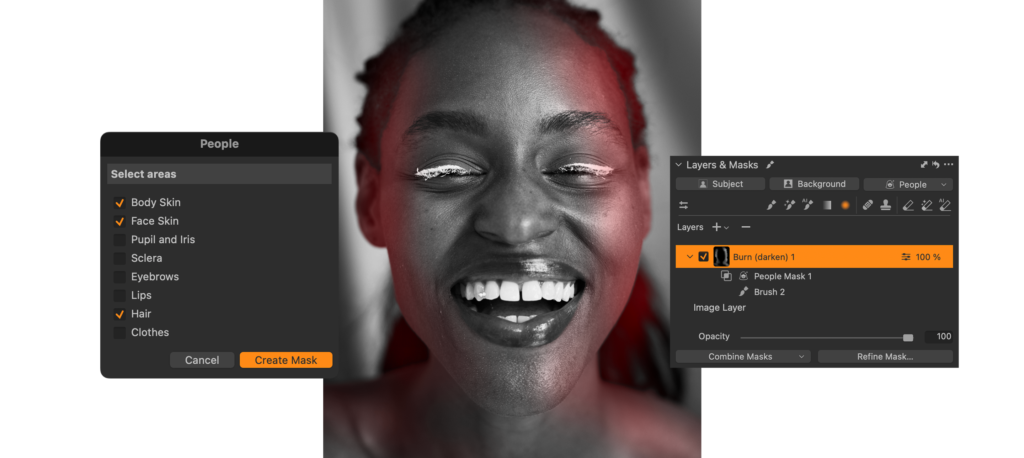Select the Erase Mask tool
This screenshot has height=458, width=1024.
(x=908, y=205)
